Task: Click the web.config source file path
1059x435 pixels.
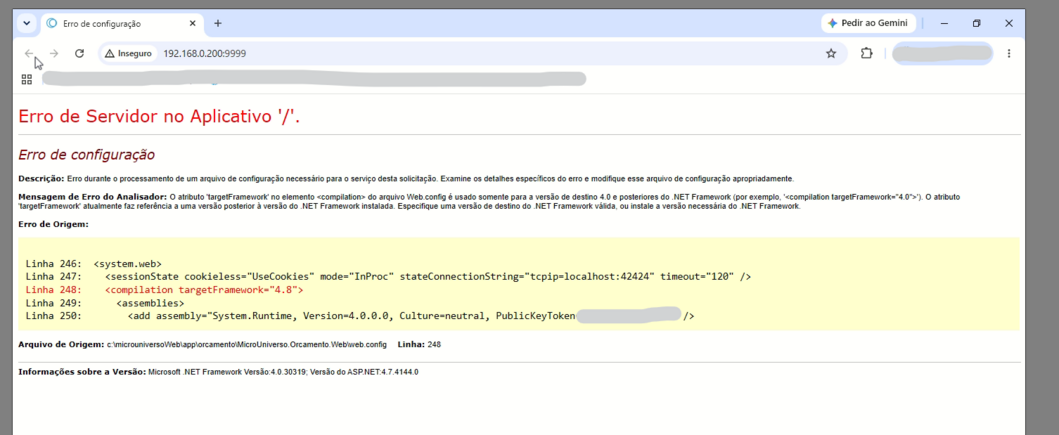Action: (x=247, y=344)
